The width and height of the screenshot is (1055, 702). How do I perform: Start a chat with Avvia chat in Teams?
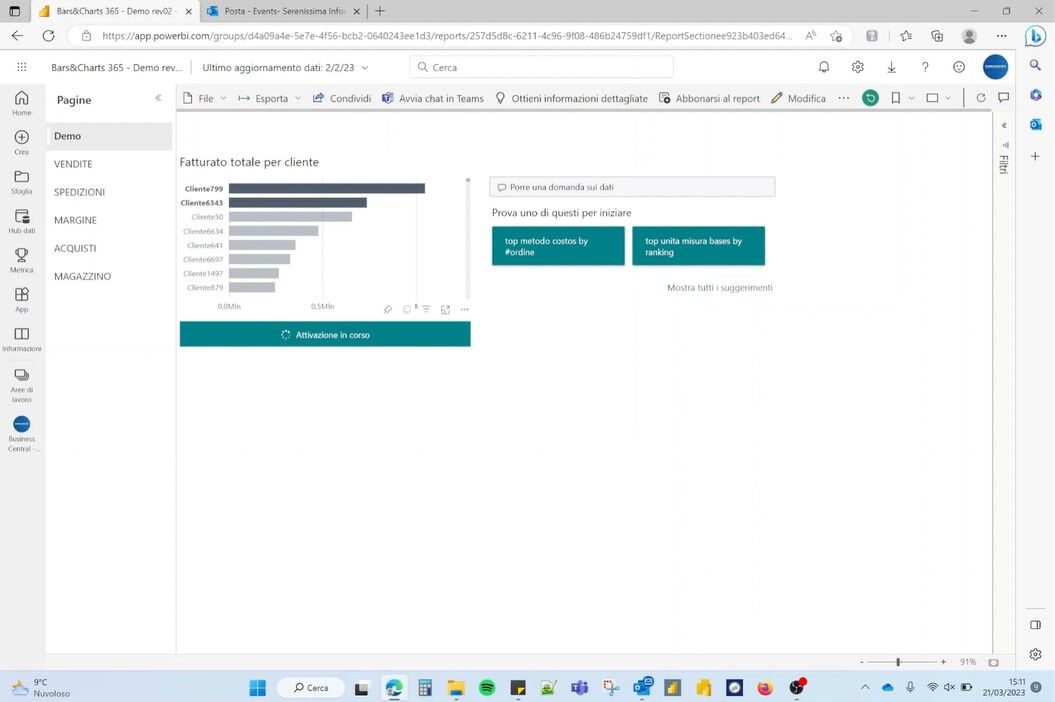[432, 98]
